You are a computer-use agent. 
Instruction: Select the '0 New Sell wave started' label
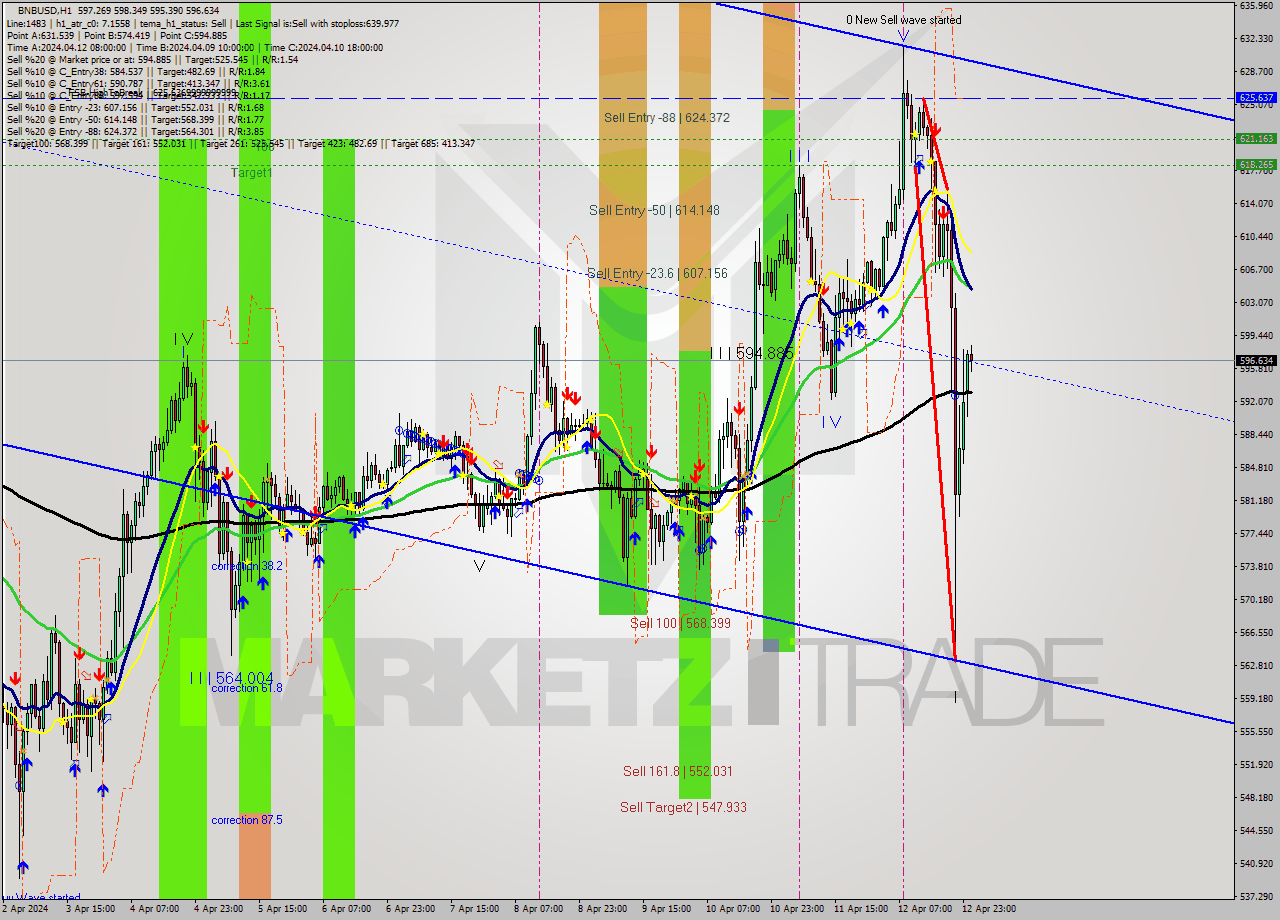click(x=904, y=20)
